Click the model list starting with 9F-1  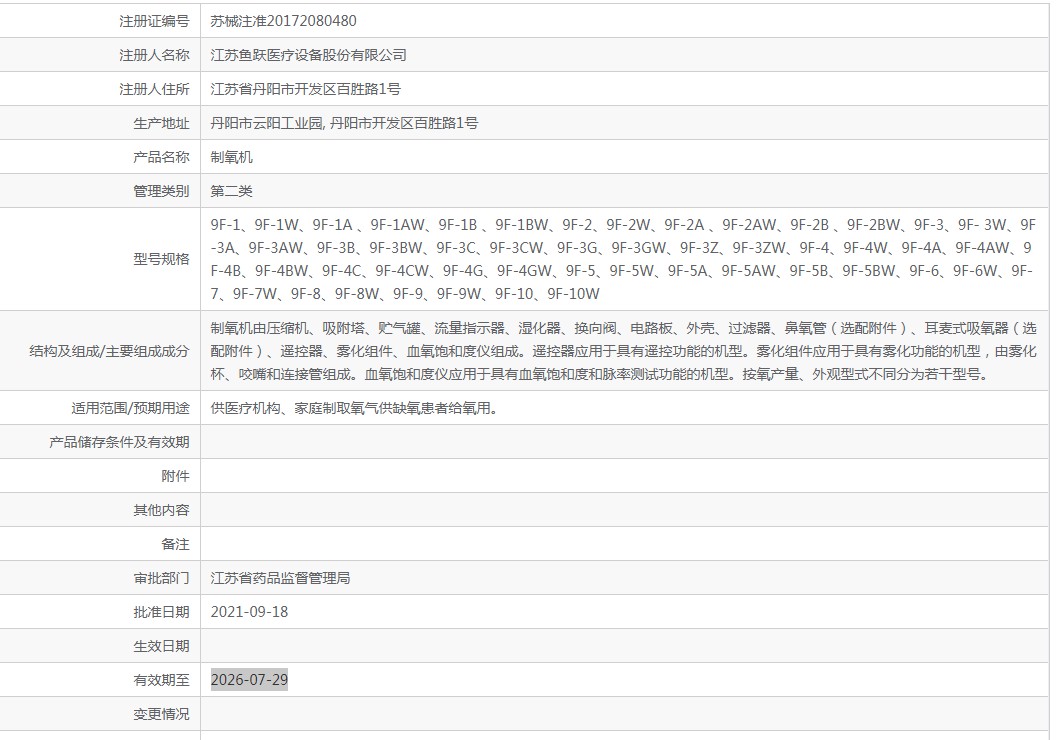pos(623,259)
